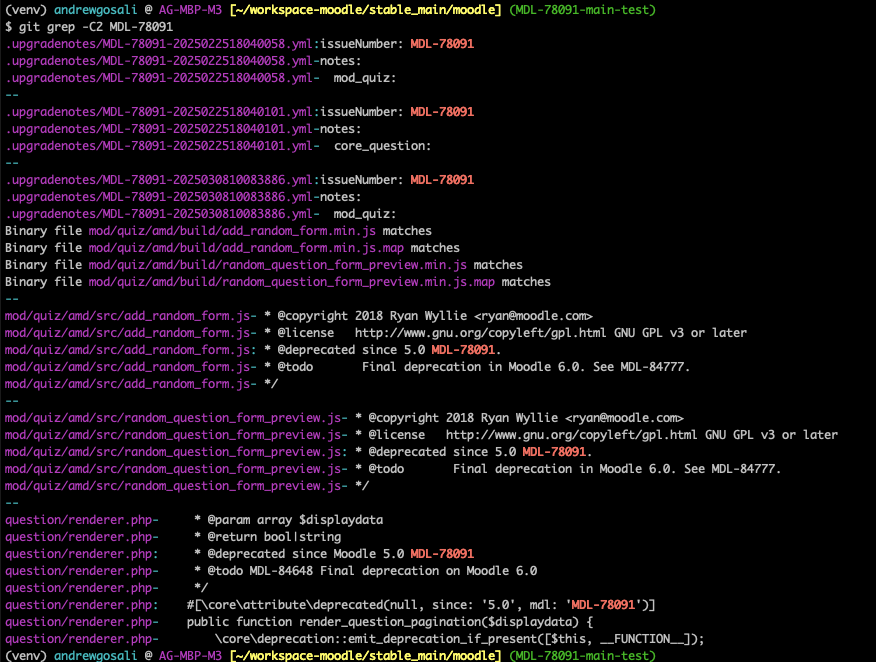Viewport: 876px width, 662px height.
Task: Click the yellow workspace path in first prompt line
Action: pyautogui.click(x=365, y=9)
